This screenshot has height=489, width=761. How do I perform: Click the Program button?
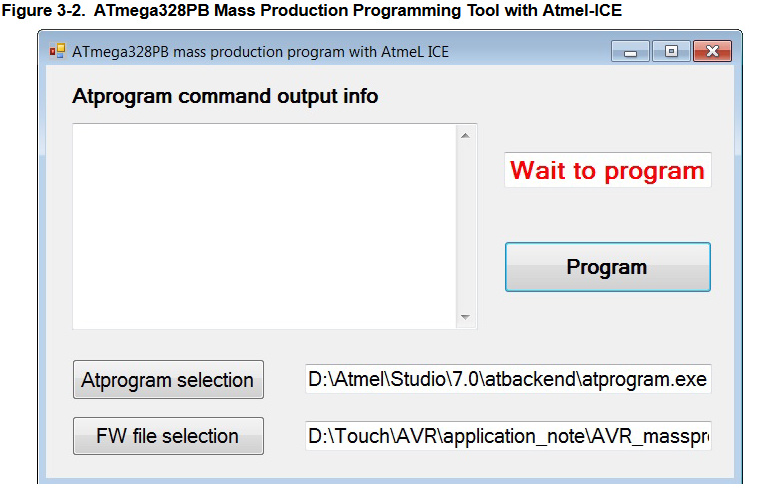608,267
